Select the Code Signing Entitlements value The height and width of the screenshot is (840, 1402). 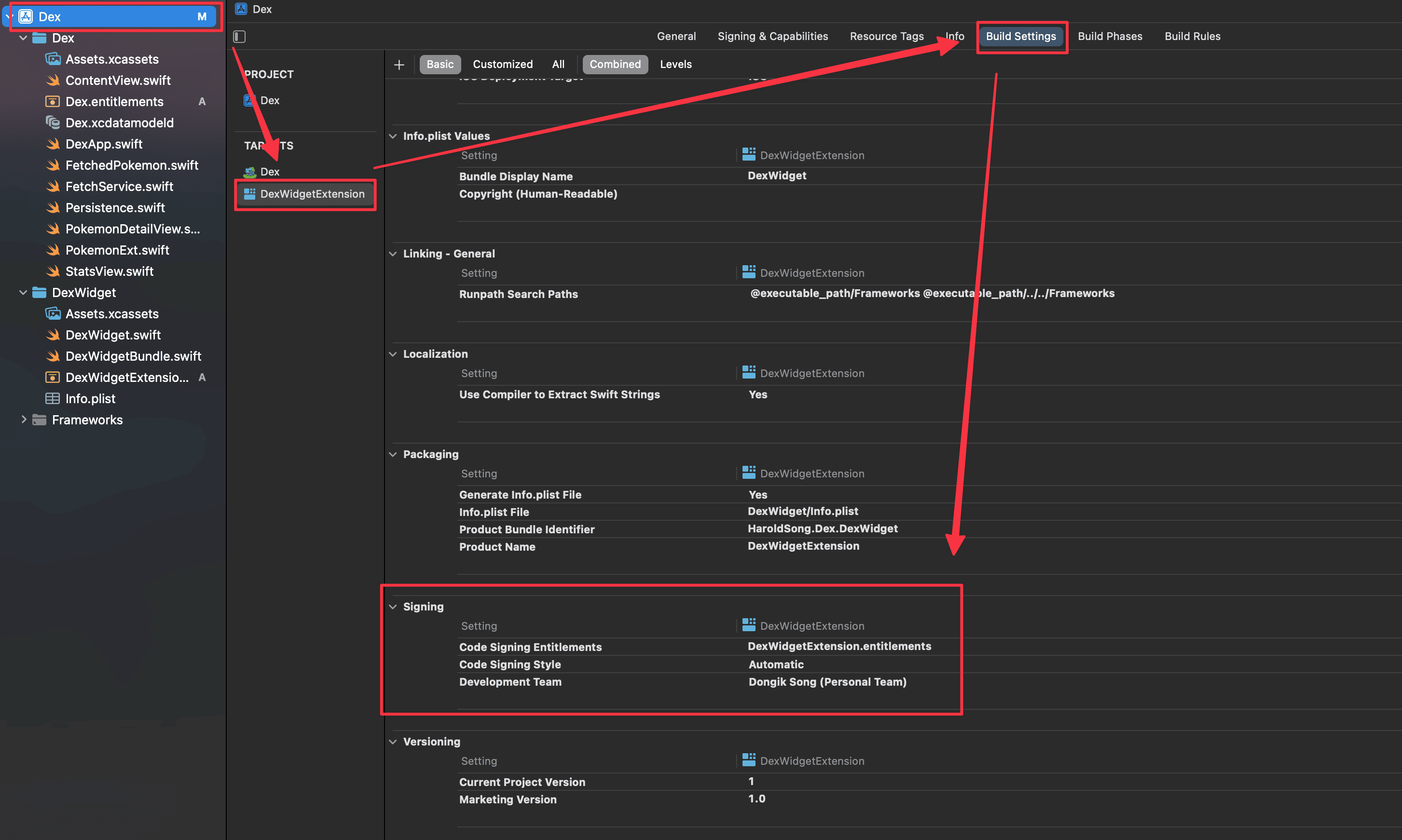click(x=839, y=647)
